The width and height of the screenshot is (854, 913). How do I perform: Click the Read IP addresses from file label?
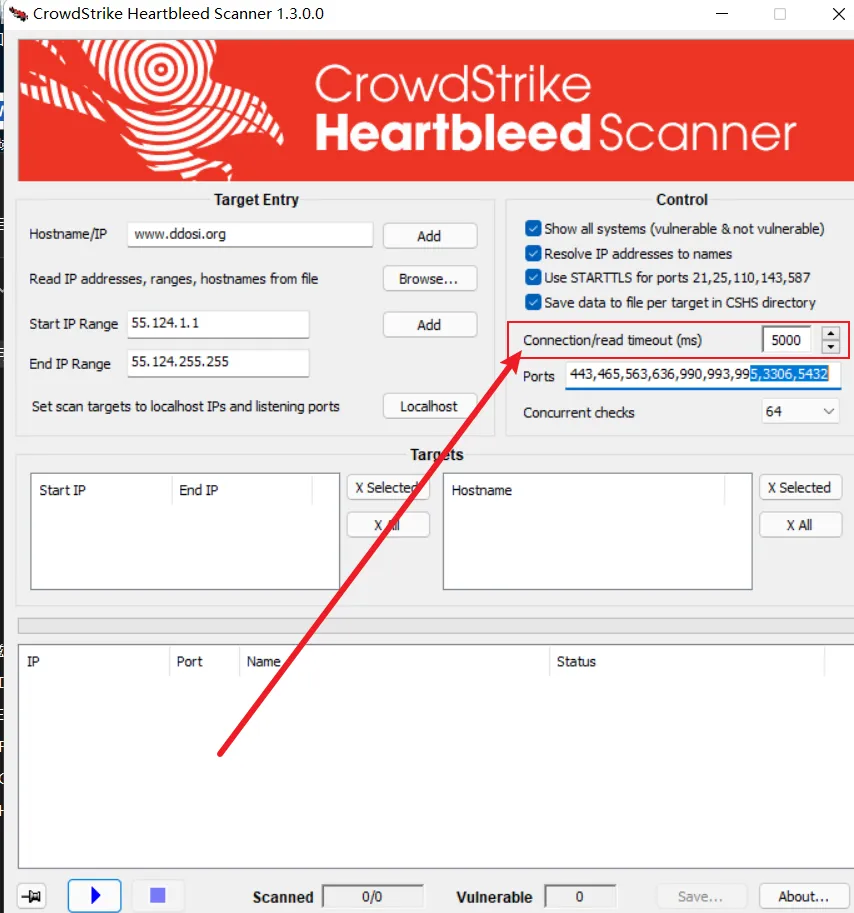(x=173, y=279)
